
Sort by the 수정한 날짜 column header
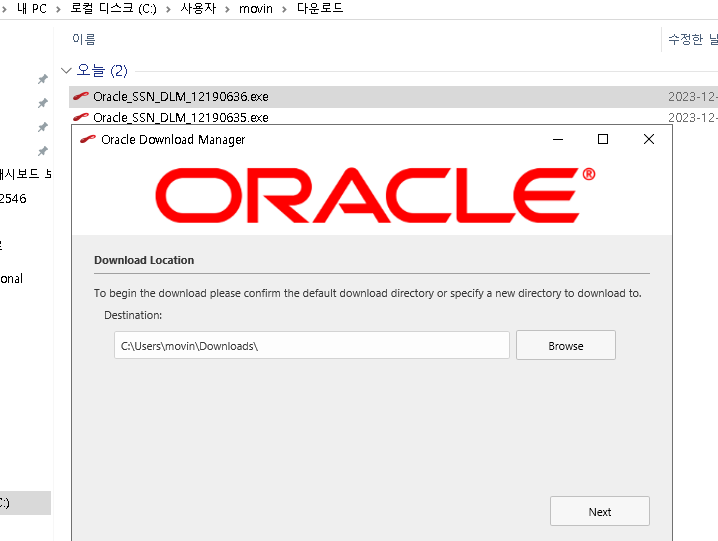pyautogui.click(x=692, y=39)
